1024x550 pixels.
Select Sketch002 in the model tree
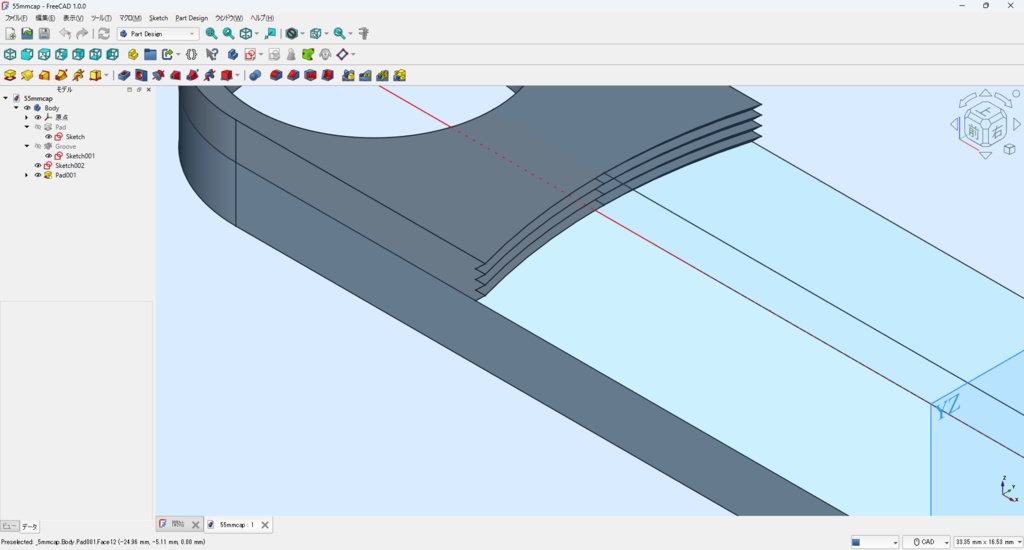70,165
